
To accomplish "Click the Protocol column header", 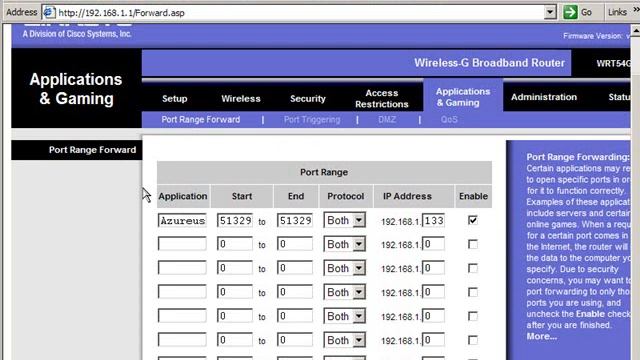I will pyautogui.click(x=345, y=196).
